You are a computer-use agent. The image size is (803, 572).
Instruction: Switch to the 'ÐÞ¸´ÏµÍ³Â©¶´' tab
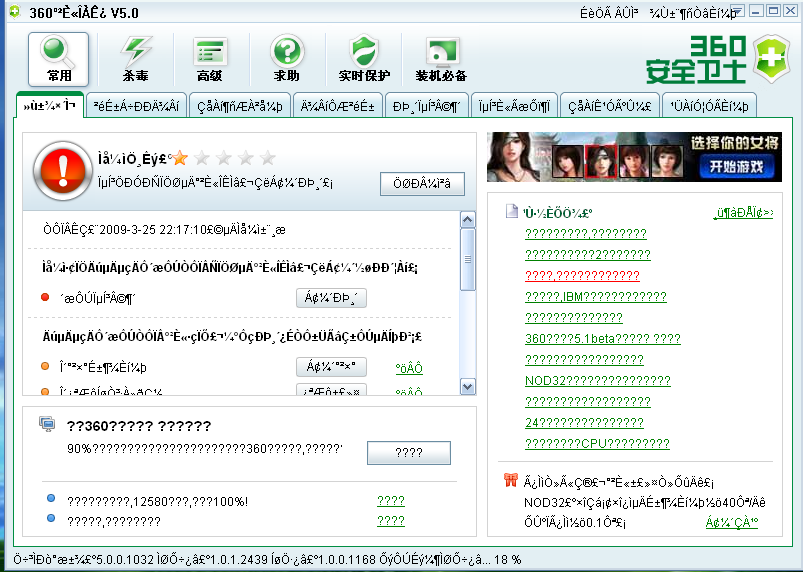[427, 106]
